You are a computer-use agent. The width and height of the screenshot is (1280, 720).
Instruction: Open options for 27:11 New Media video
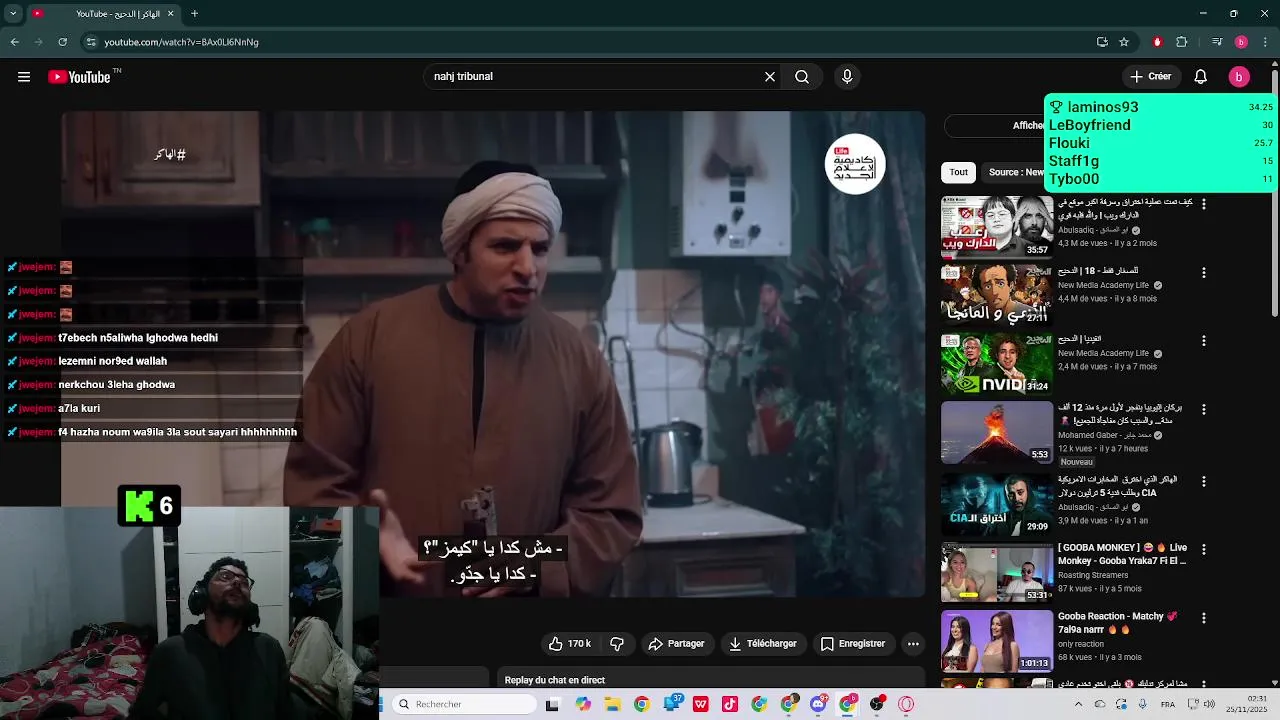[x=1204, y=272]
